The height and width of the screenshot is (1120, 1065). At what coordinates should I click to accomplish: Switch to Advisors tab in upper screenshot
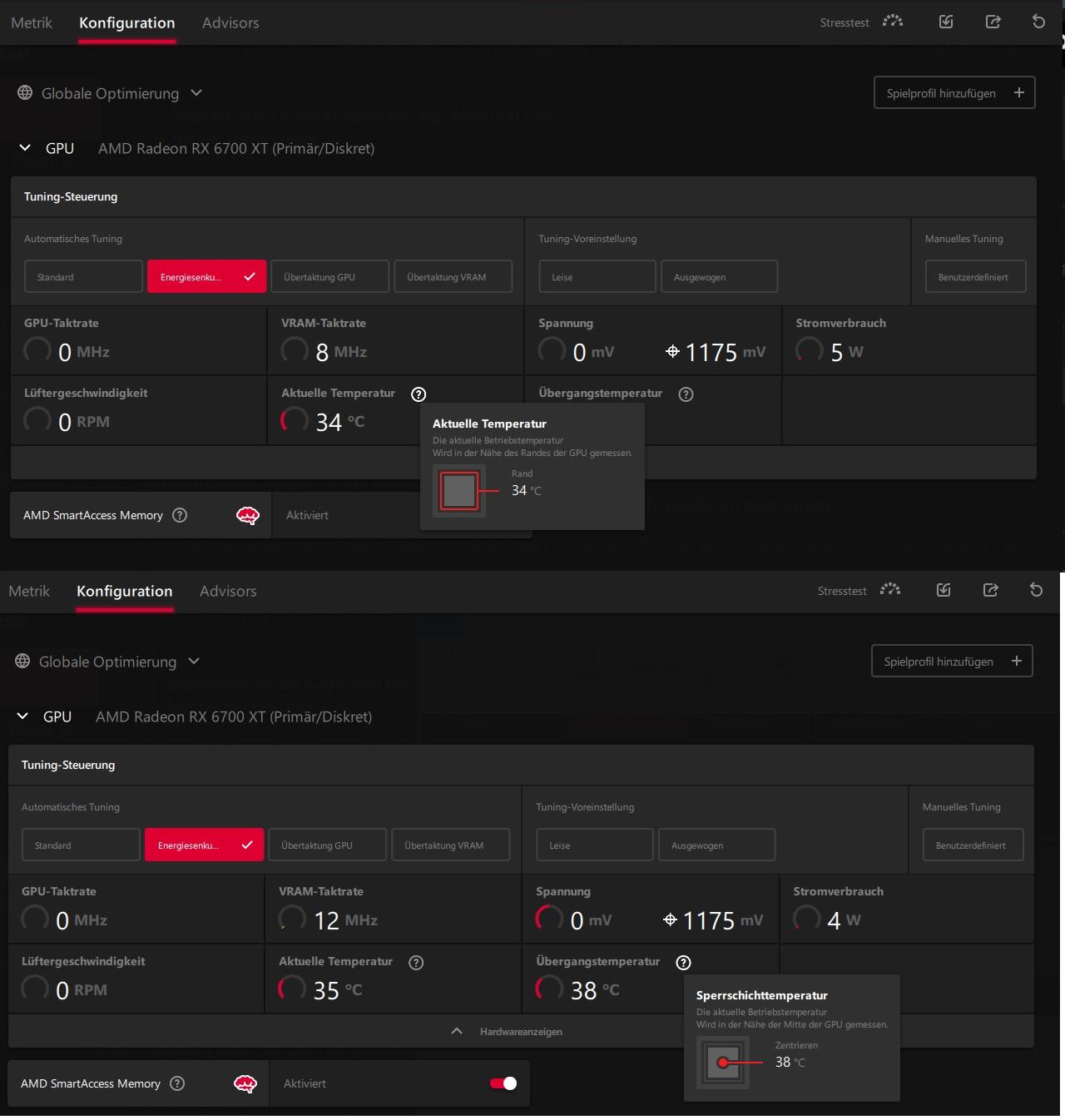point(230,22)
